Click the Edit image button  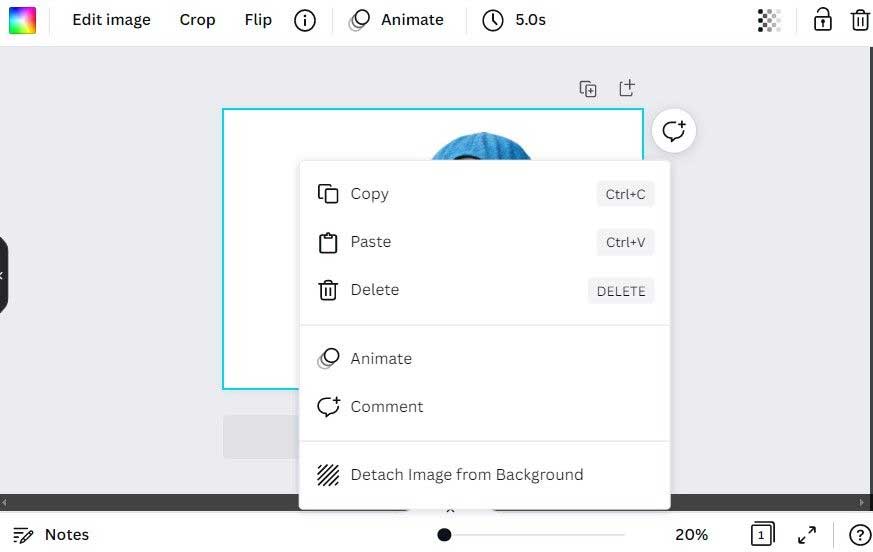pyautogui.click(x=111, y=20)
